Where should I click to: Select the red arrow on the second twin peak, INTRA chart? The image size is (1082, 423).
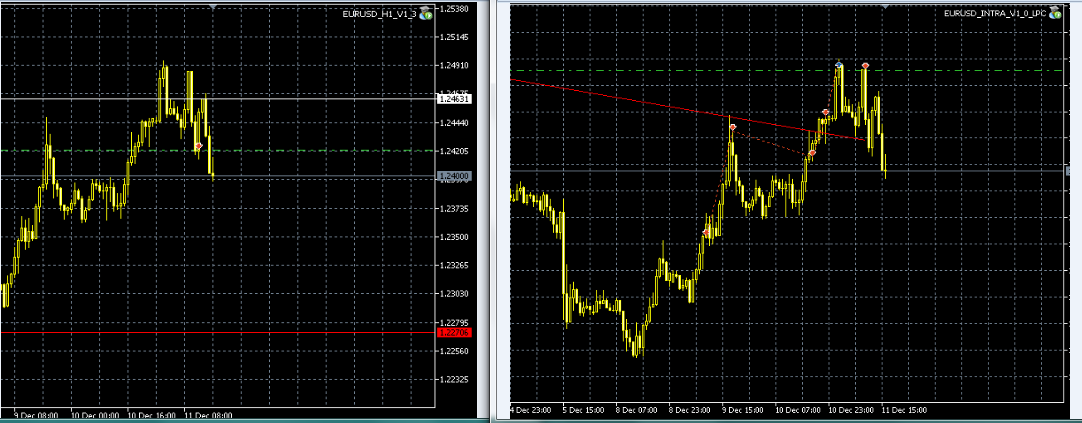click(x=865, y=66)
